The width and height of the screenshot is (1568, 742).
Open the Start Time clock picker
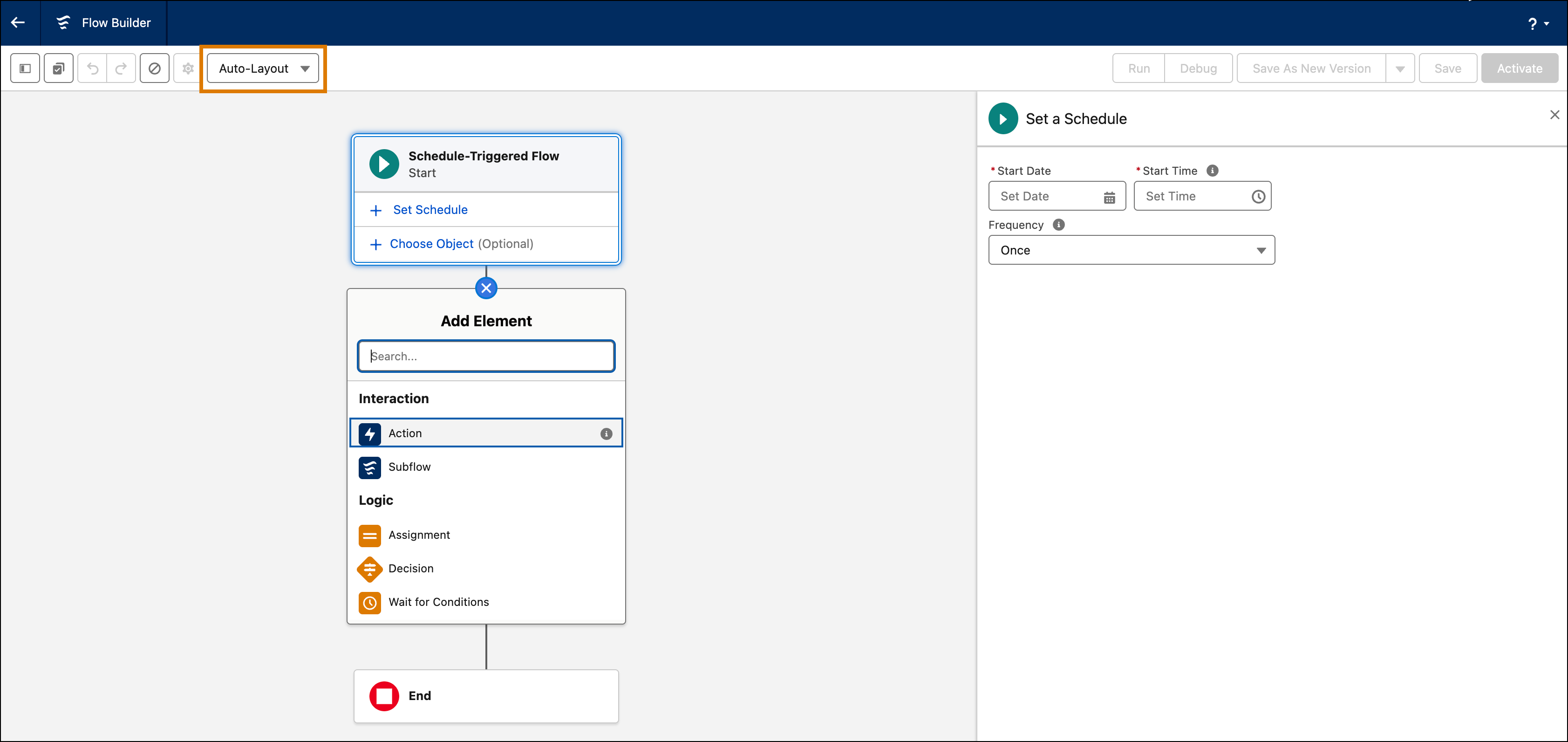[x=1258, y=197]
